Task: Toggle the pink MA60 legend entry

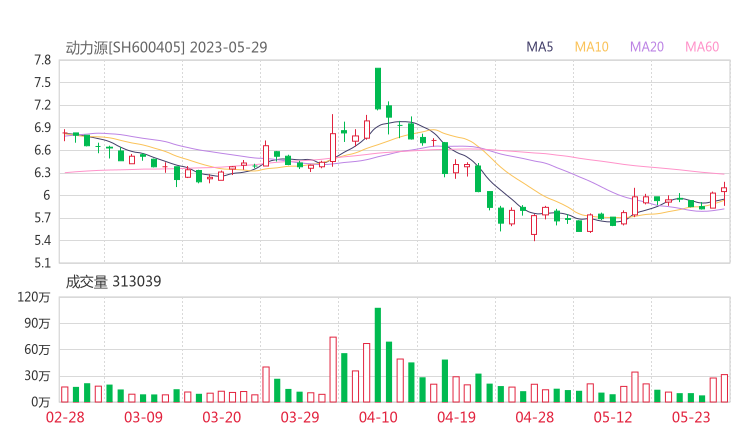Action: (701, 47)
